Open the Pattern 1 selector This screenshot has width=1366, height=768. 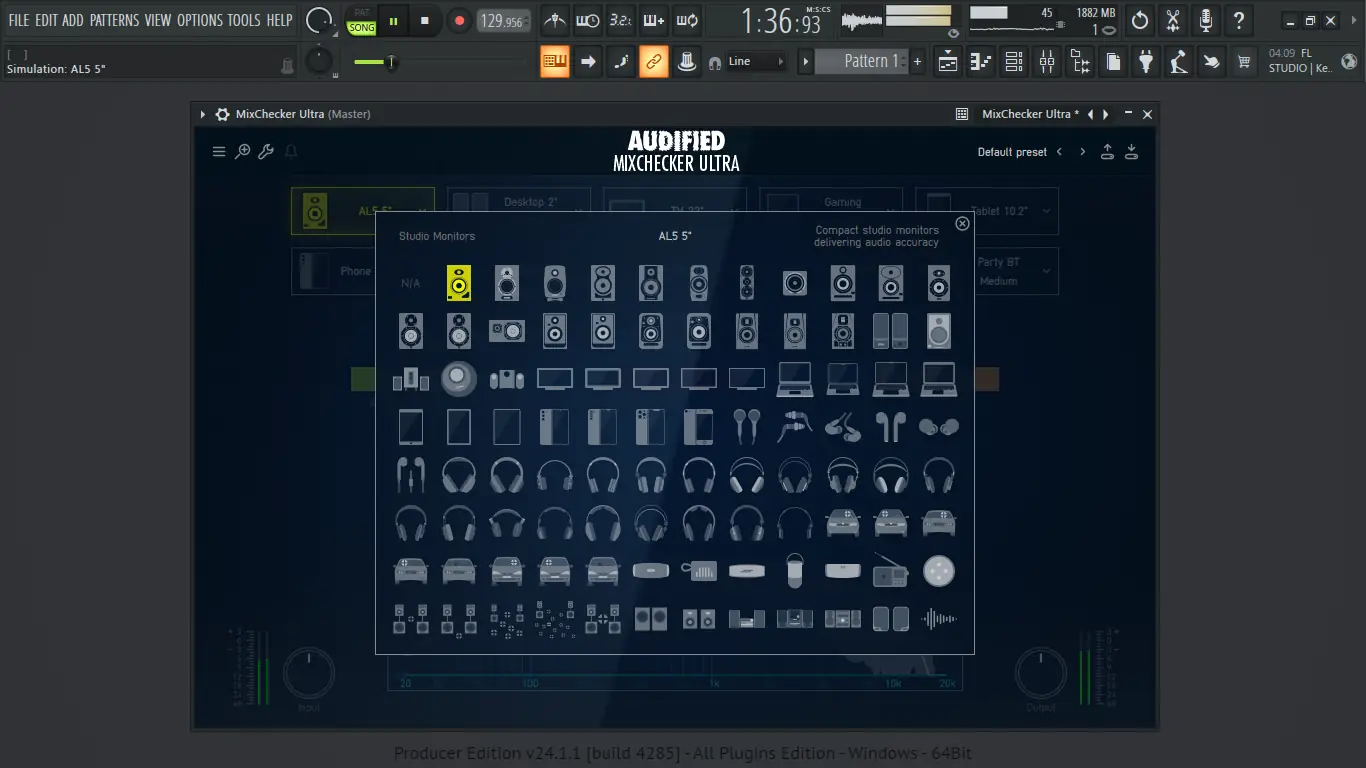click(x=861, y=61)
